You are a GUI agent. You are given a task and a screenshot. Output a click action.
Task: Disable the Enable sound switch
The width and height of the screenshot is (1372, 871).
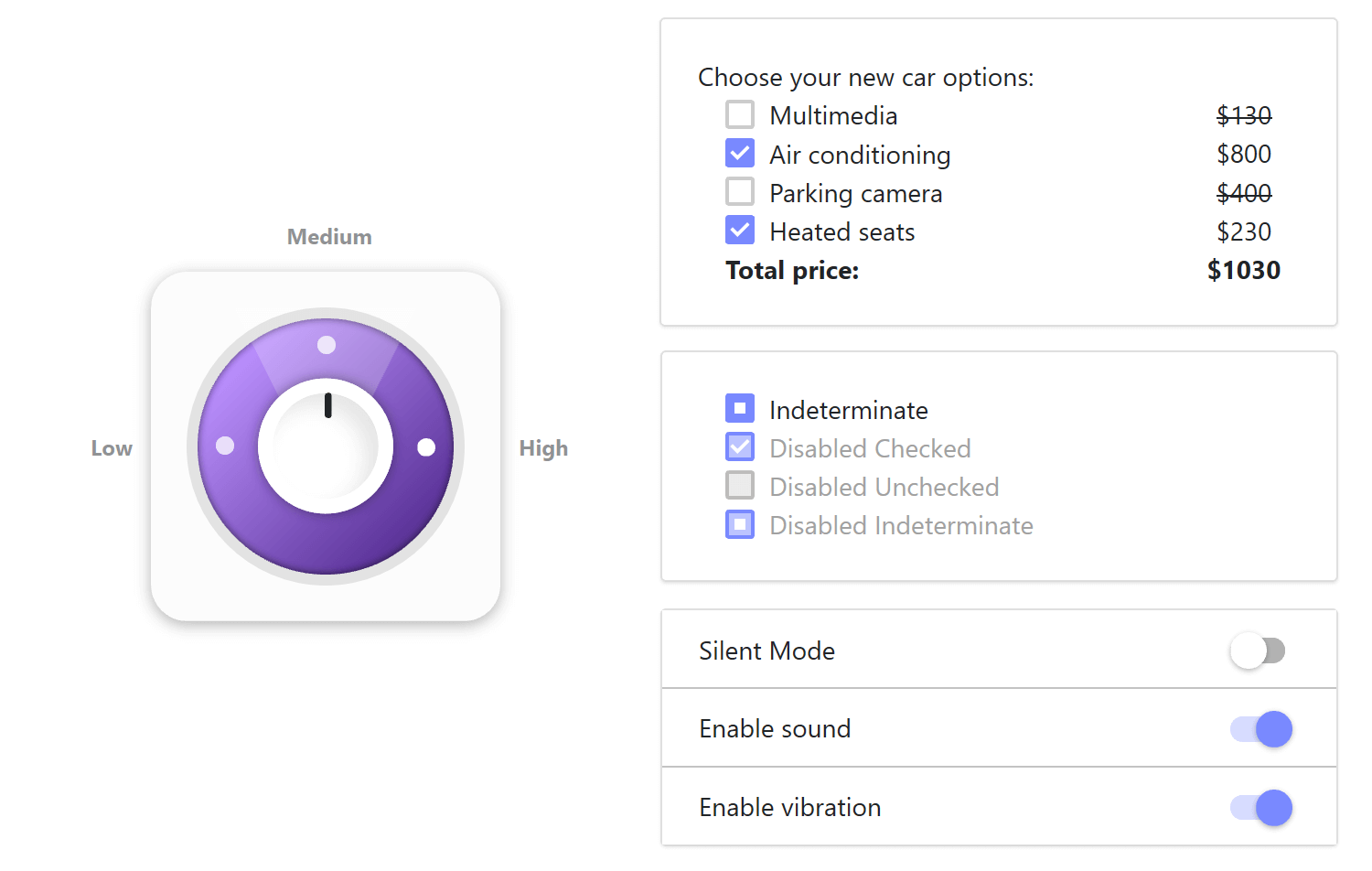1261,729
